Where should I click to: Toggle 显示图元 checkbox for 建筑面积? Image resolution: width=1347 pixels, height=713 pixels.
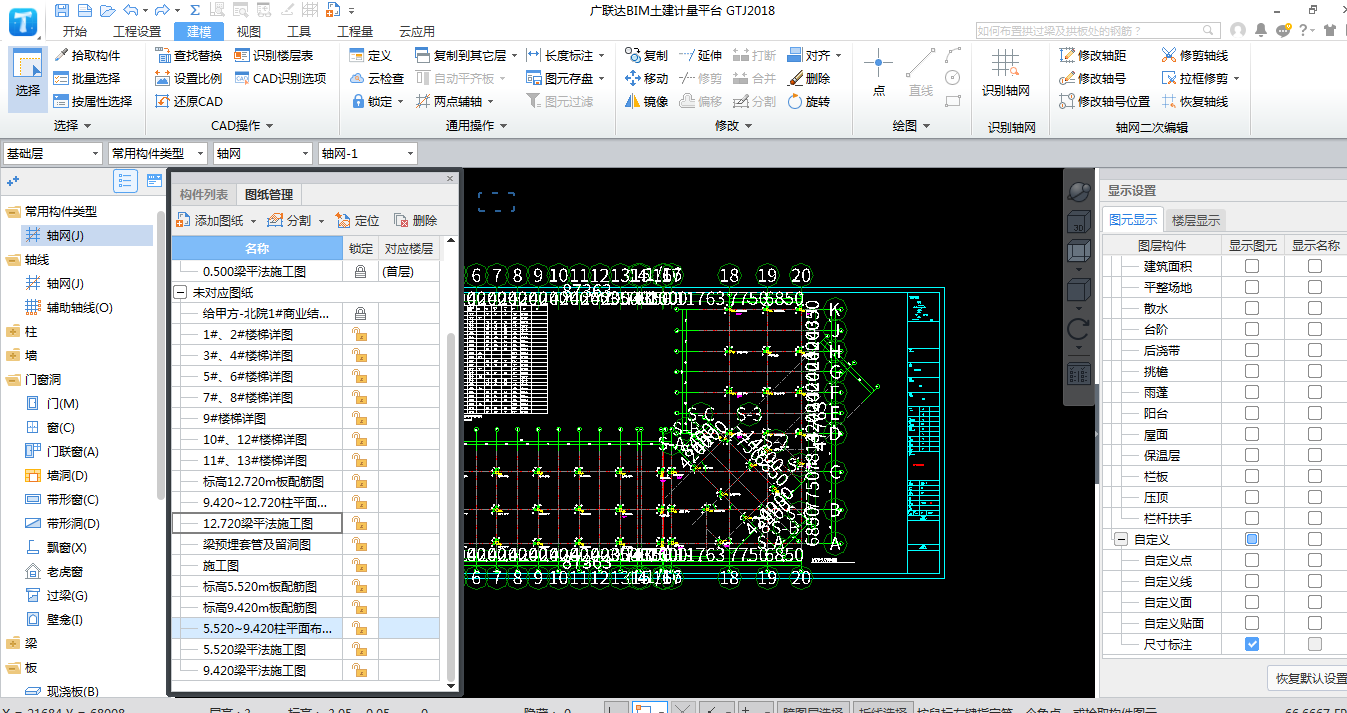(x=1252, y=266)
